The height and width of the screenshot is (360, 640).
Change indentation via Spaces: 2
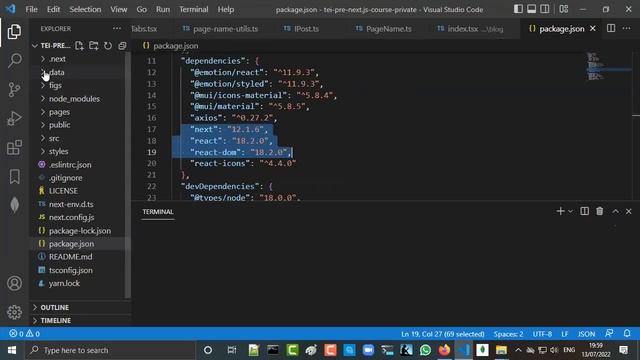tap(508, 334)
